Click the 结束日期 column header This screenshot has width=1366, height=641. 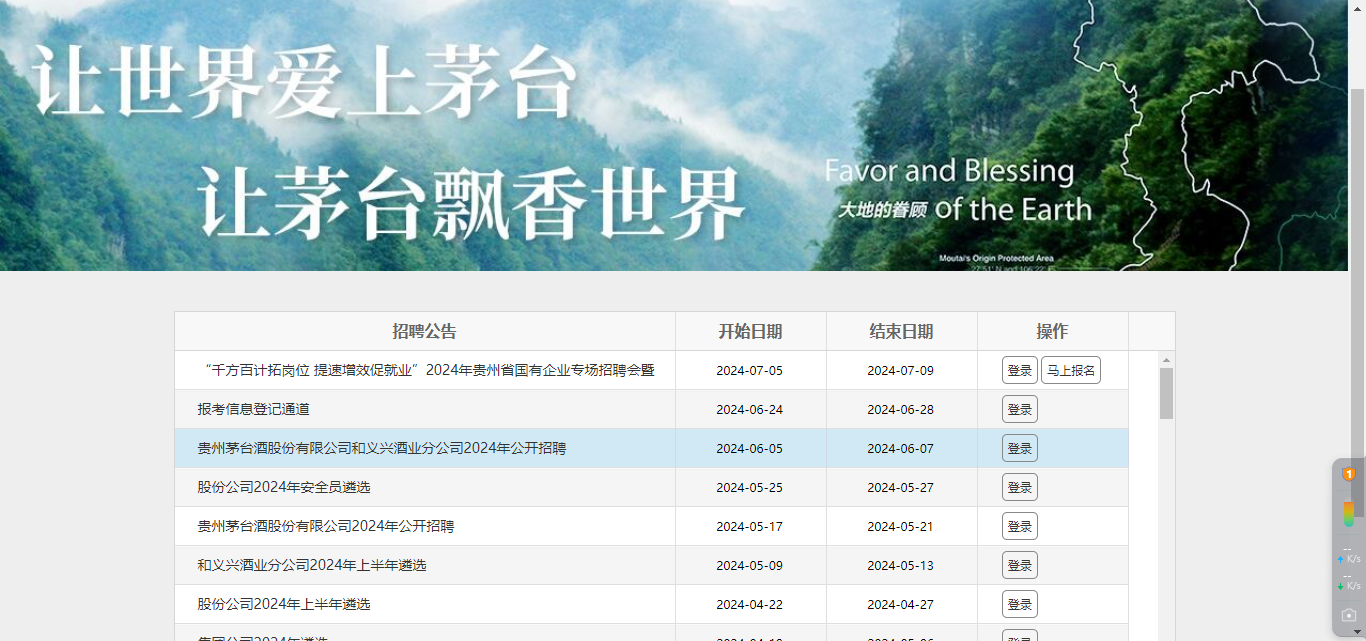902,331
